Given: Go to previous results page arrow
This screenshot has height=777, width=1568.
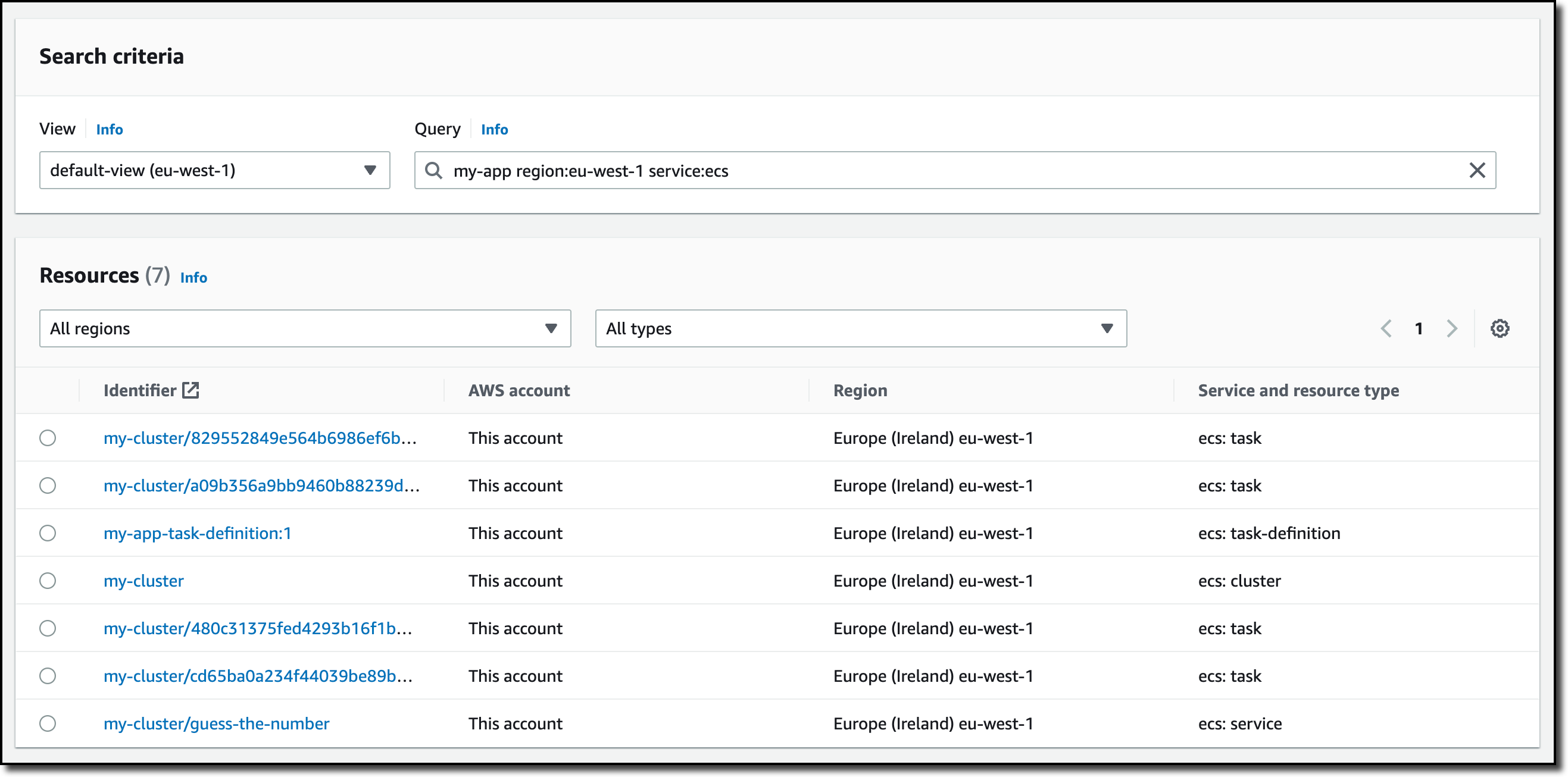Looking at the screenshot, I should pos(1386,328).
